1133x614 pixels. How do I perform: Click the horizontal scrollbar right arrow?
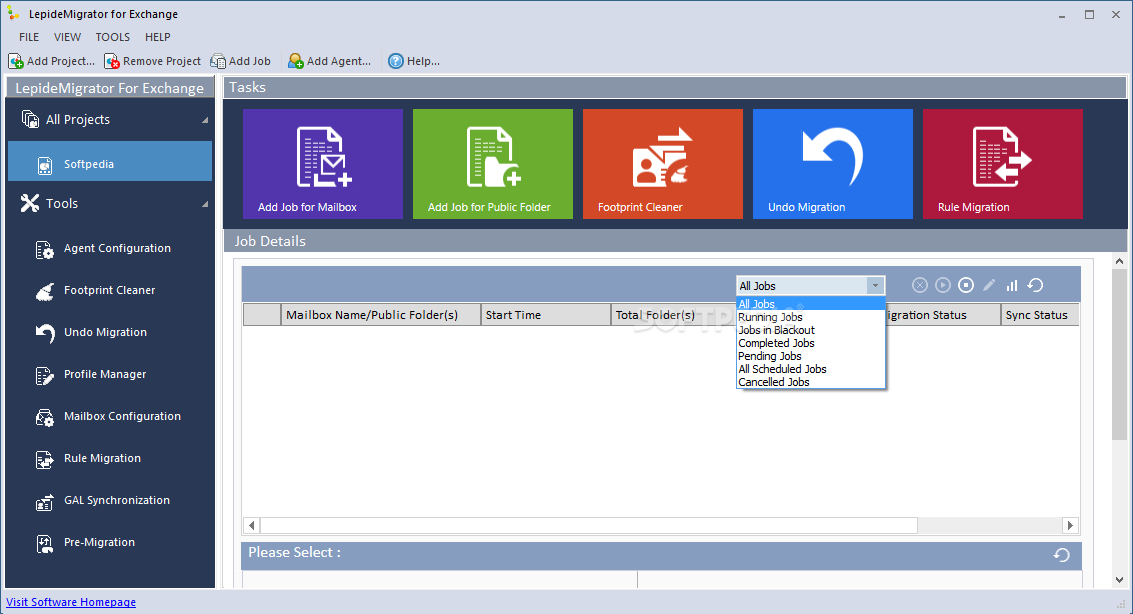click(1070, 525)
